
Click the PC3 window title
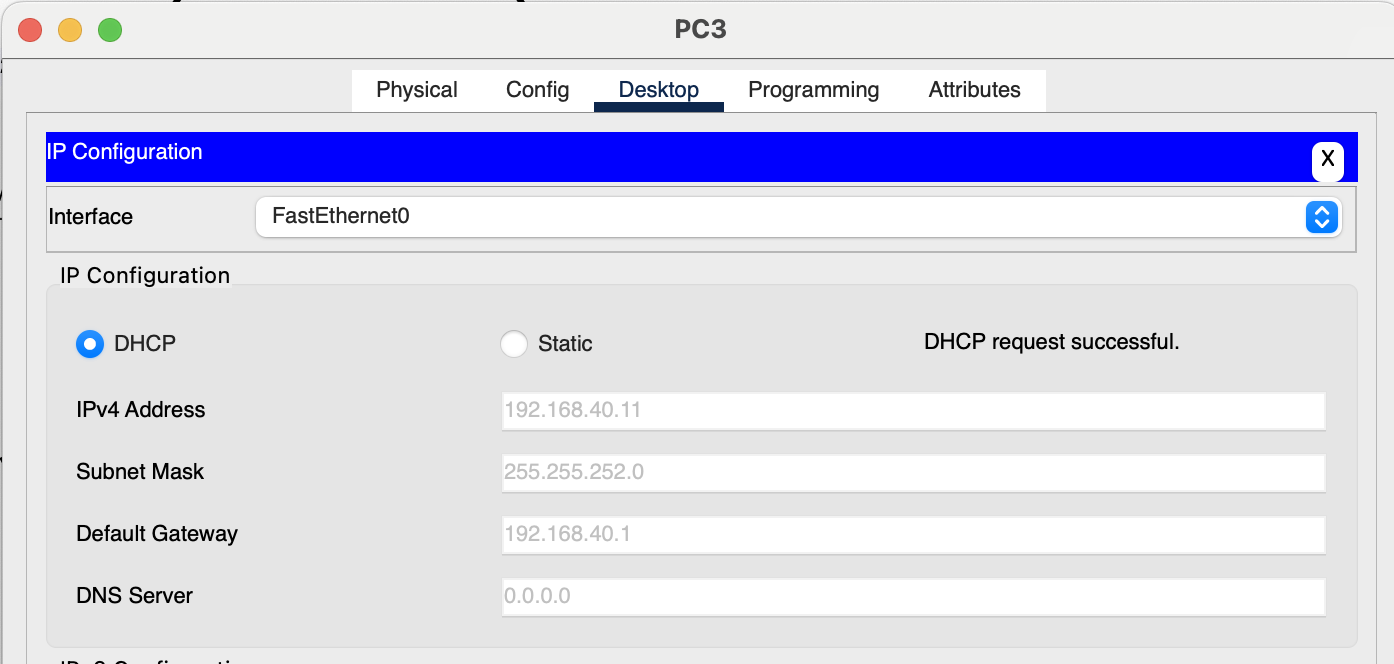700,30
